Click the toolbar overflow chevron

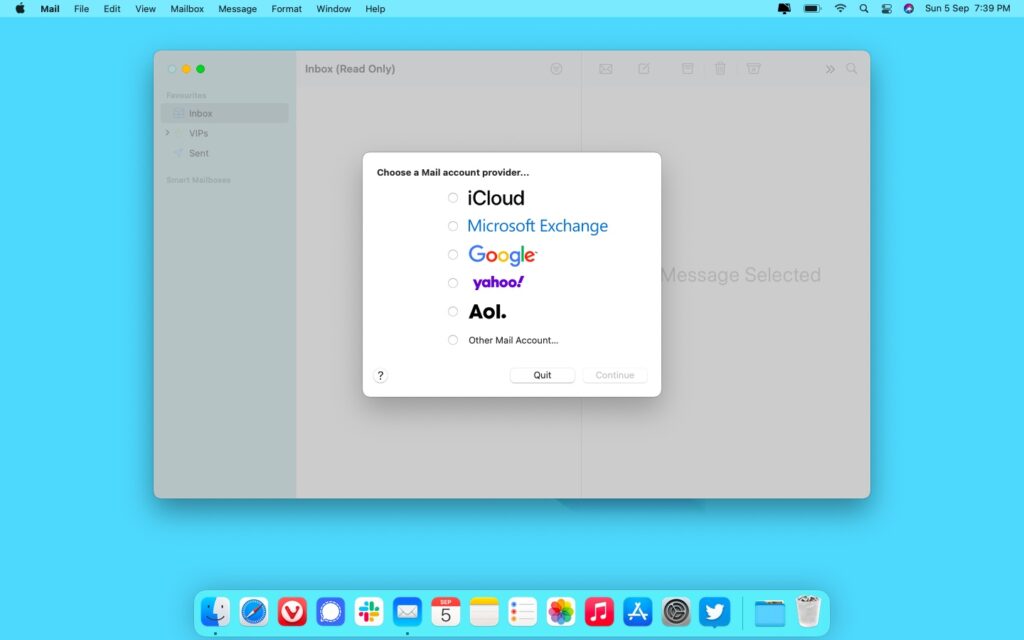click(829, 68)
